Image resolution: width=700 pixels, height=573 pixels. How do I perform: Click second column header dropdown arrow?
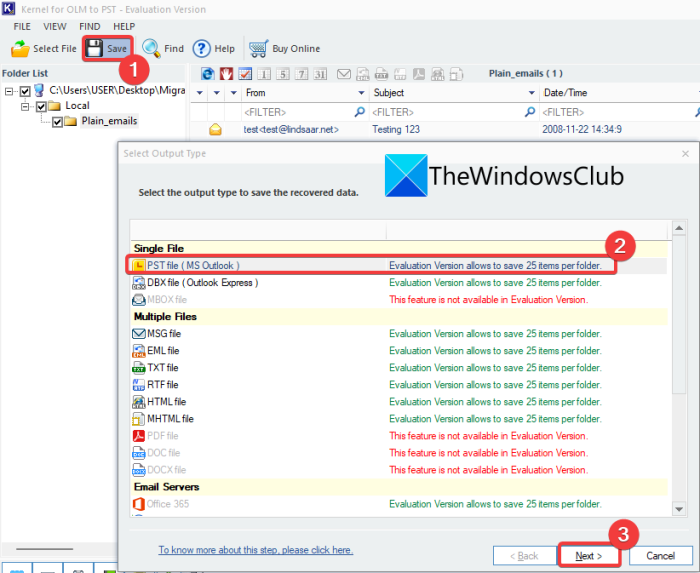point(217,93)
